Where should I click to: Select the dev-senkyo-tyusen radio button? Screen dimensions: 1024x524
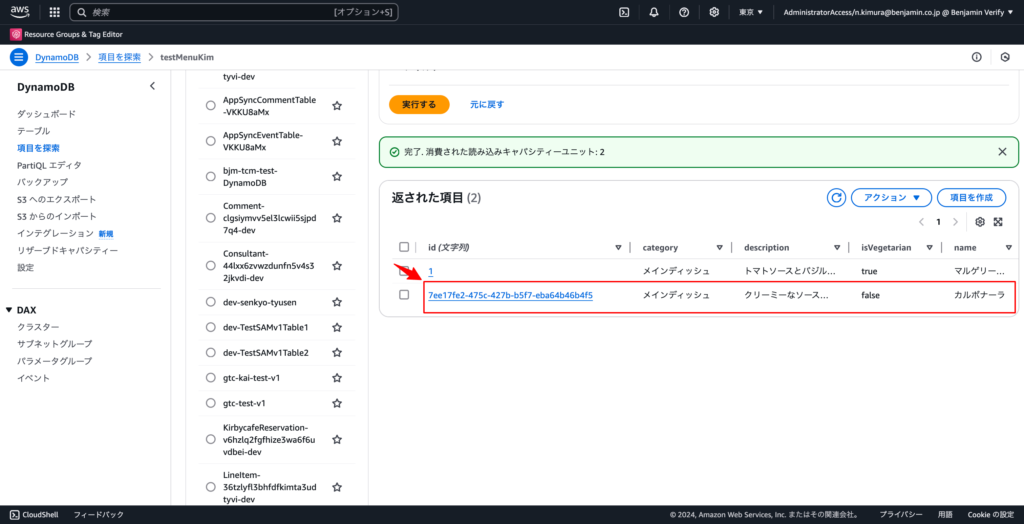(210, 302)
